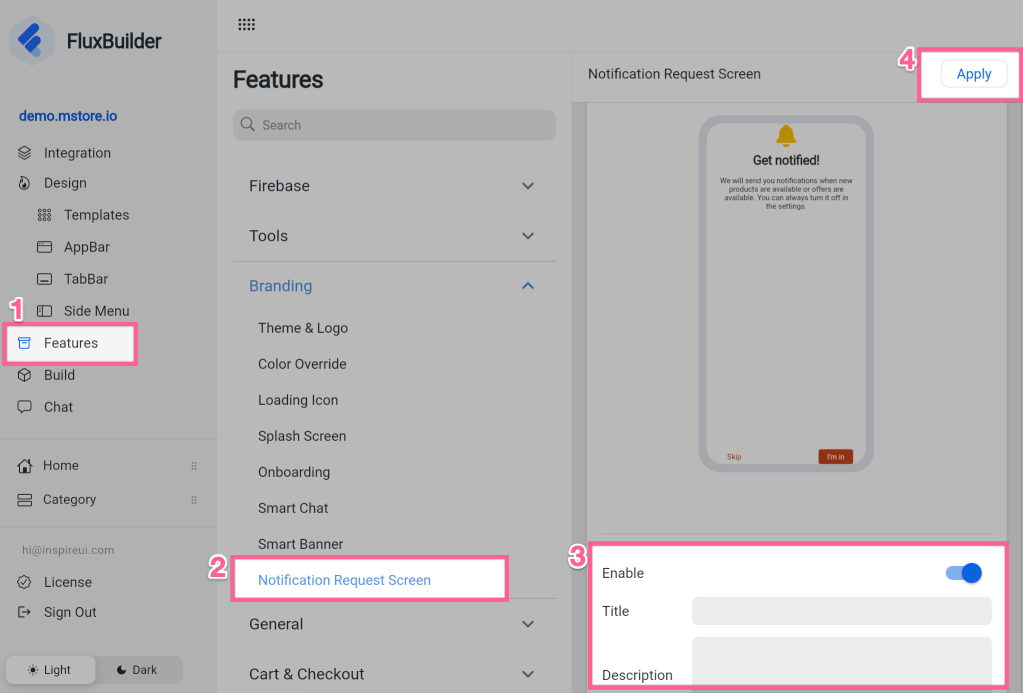Screen dimensions: 1023x693
Task: Click the License badge icon
Action: coord(25,582)
